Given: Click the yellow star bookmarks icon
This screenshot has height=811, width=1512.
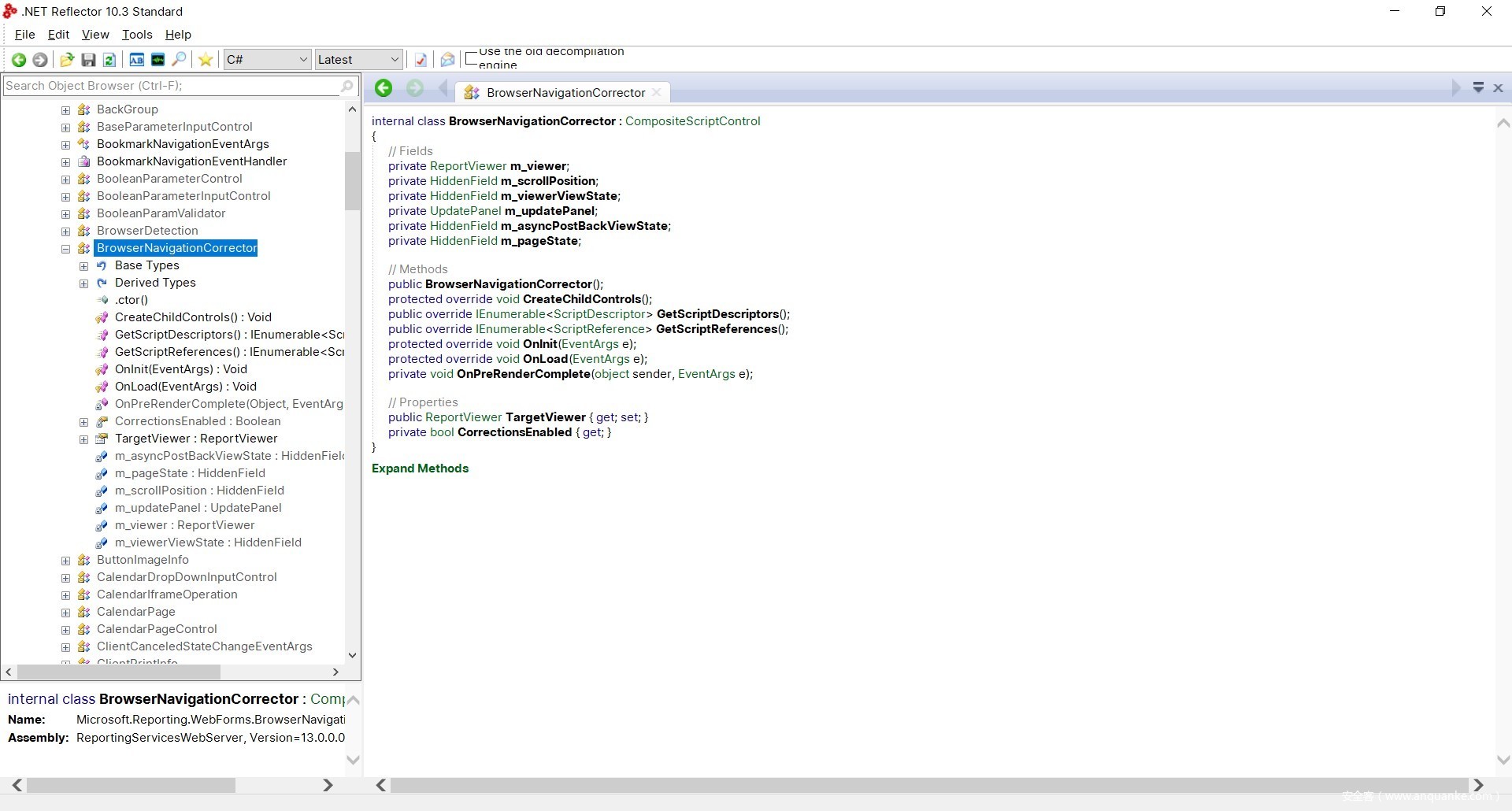Looking at the screenshot, I should [x=206, y=60].
